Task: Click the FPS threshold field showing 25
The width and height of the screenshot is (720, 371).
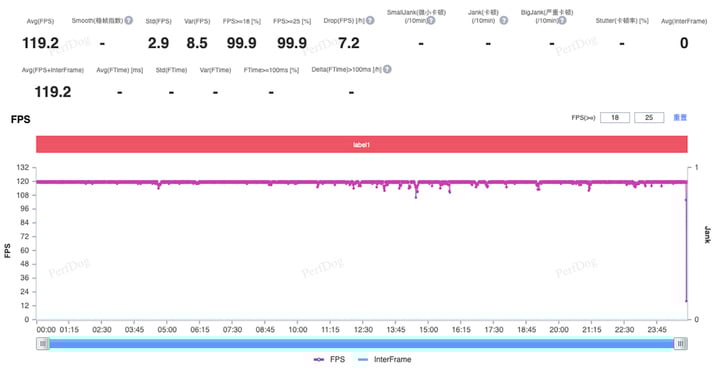Action: pos(649,118)
